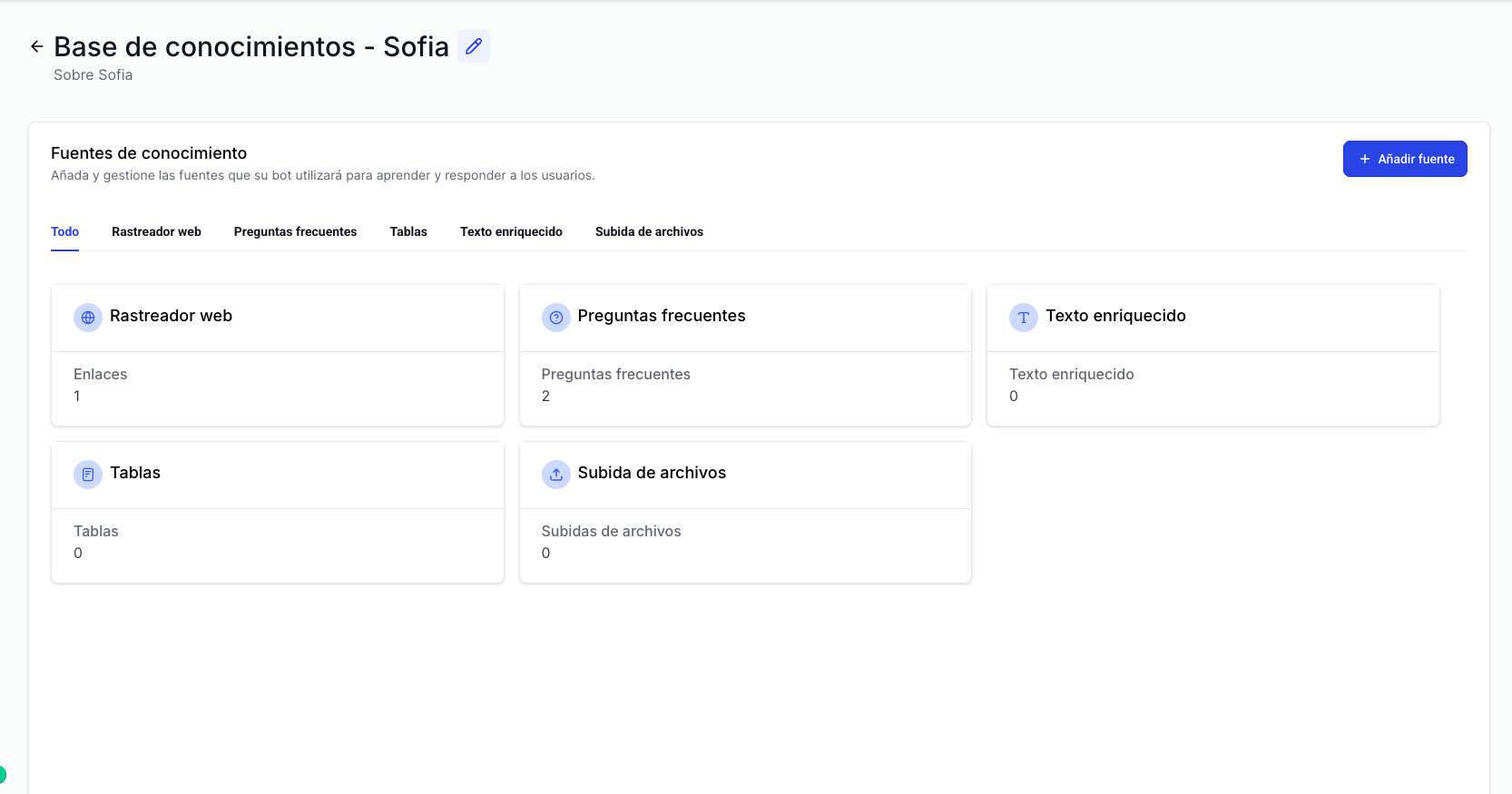Open the Preguntas frecuentes card showing 2
The width and height of the screenshot is (1512, 794).
744,386
